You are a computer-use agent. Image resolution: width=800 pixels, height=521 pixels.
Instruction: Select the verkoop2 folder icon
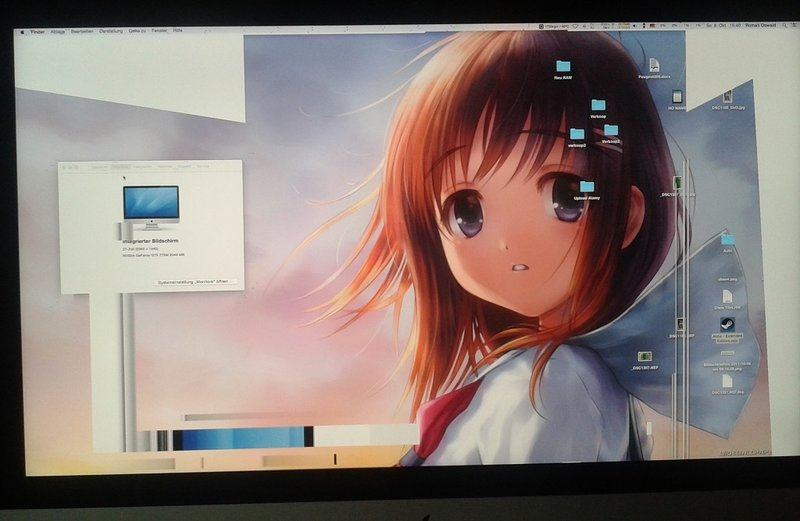(577, 134)
